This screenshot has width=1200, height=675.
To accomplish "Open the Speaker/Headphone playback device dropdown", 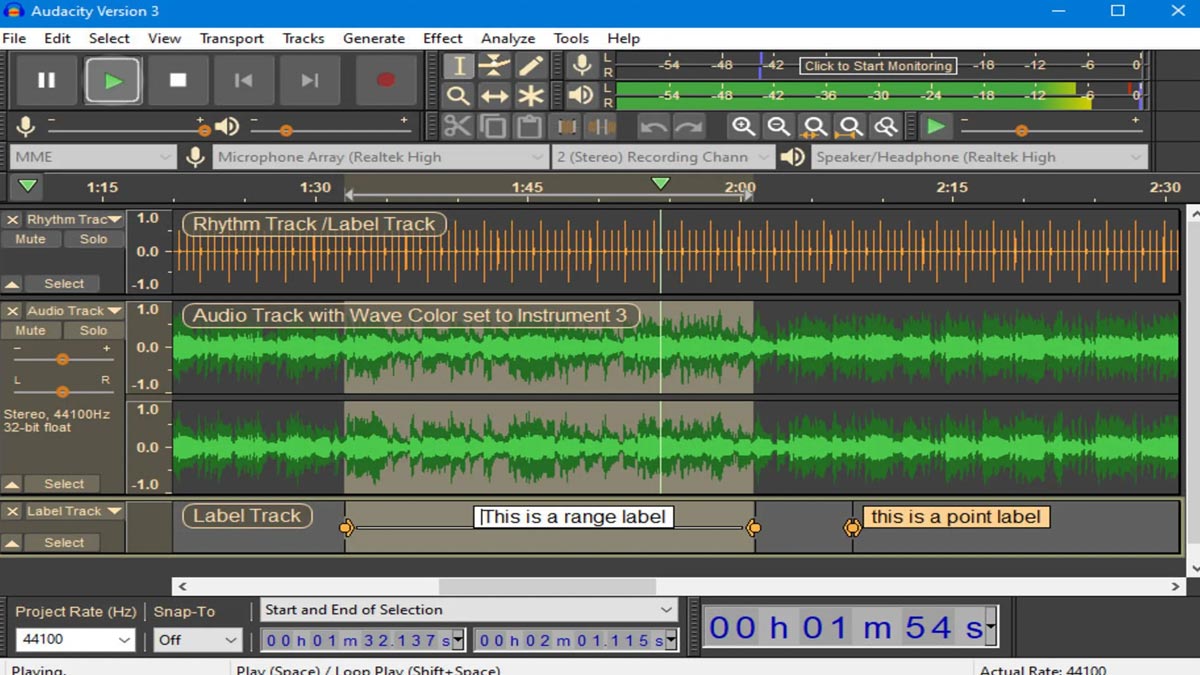I will 978,157.
